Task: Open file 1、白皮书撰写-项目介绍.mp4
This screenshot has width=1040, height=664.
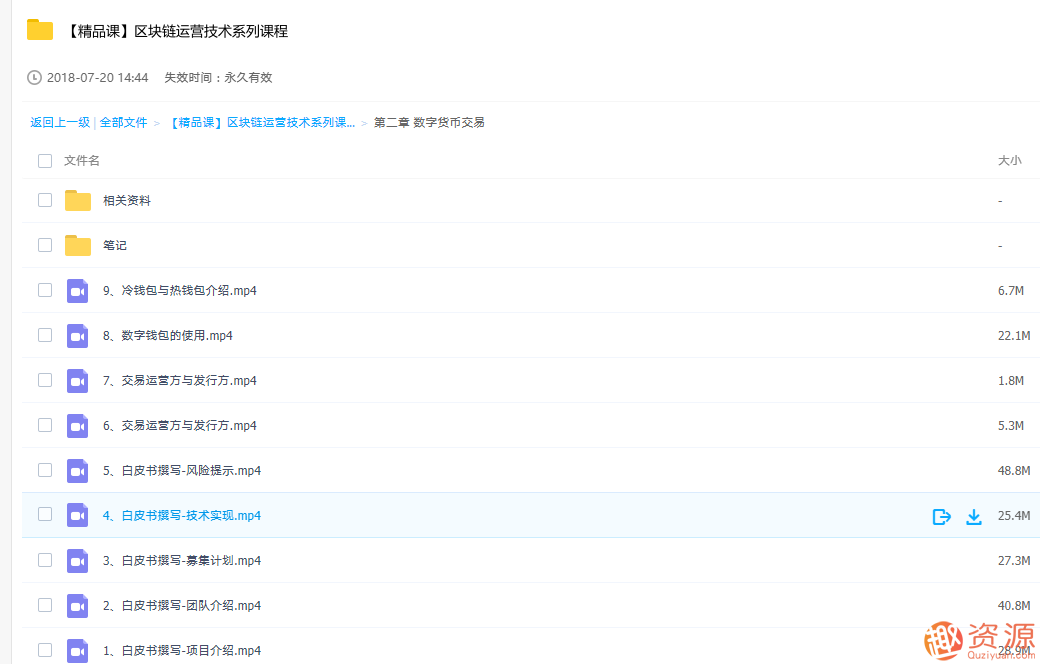Action: [182, 651]
